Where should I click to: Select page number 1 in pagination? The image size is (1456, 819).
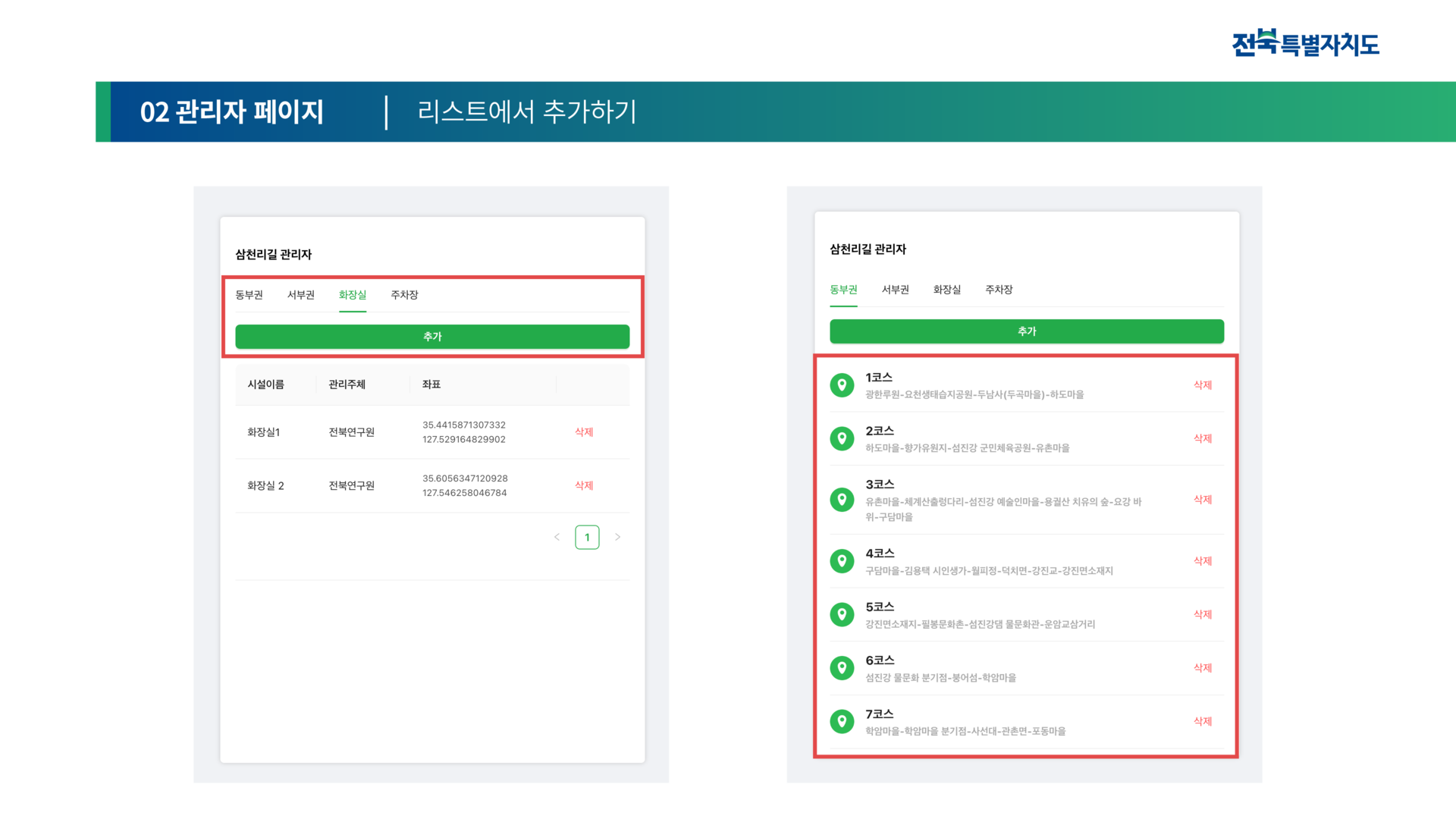coord(587,537)
